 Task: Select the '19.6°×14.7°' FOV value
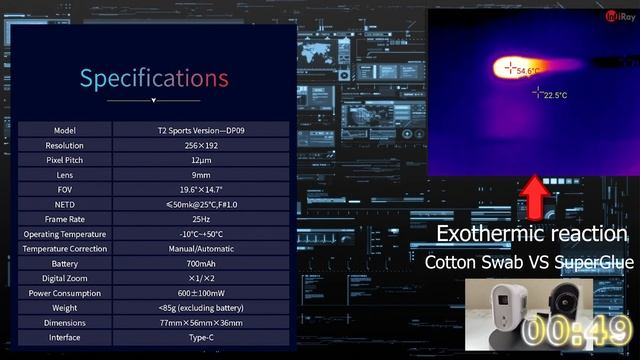click(x=201, y=190)
